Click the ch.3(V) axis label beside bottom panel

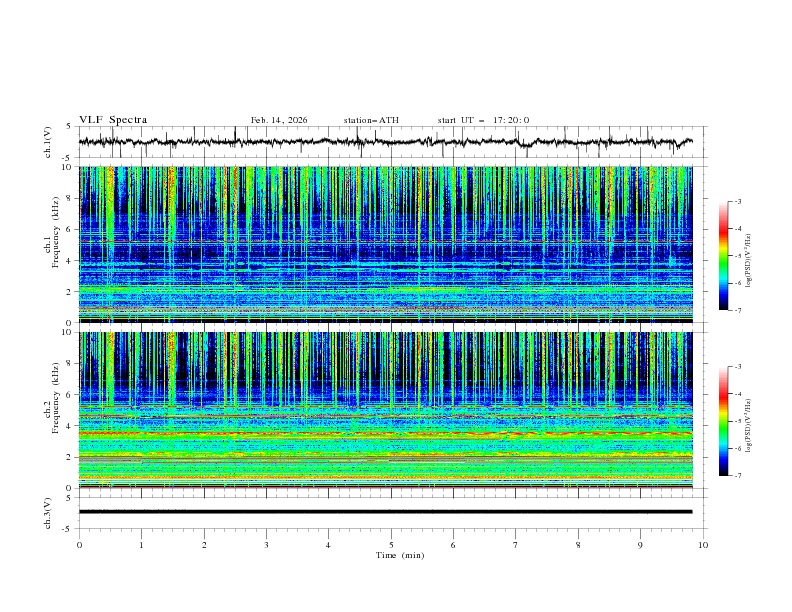pyautogui.click(x=47, y=512)
